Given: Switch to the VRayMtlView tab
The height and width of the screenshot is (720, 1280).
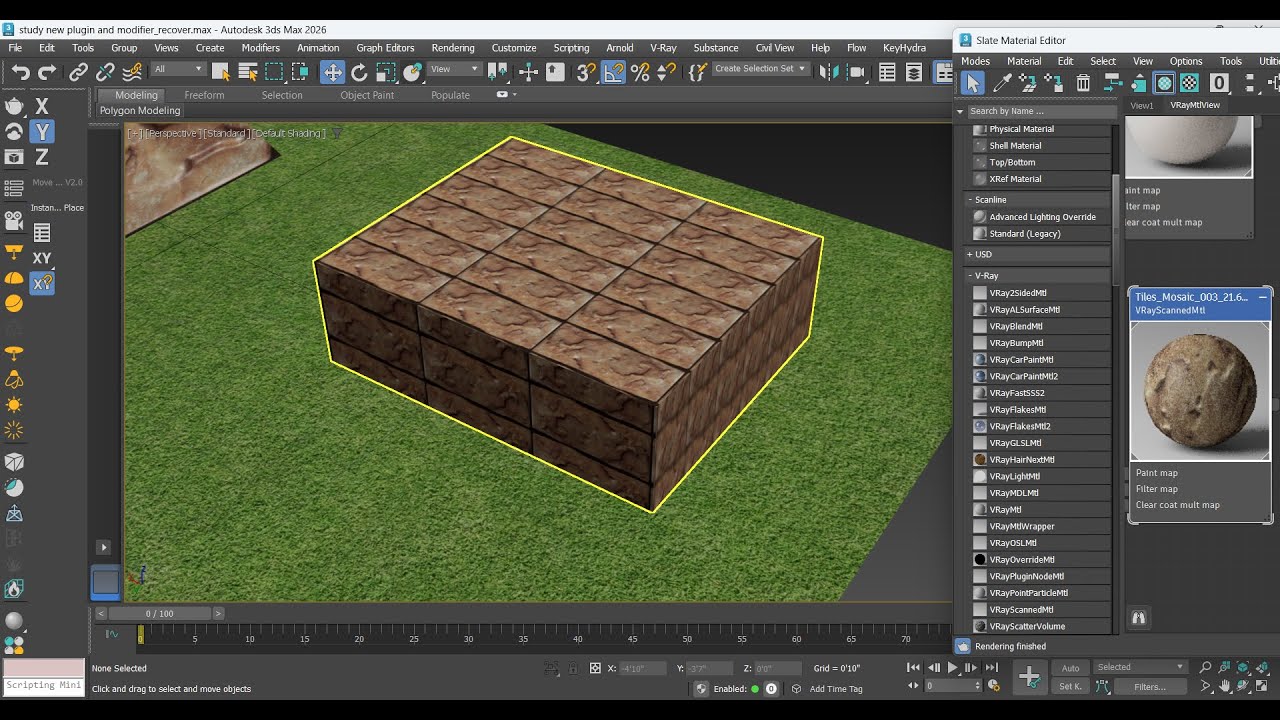Looking at the screenshot, I should (1195, 105).
